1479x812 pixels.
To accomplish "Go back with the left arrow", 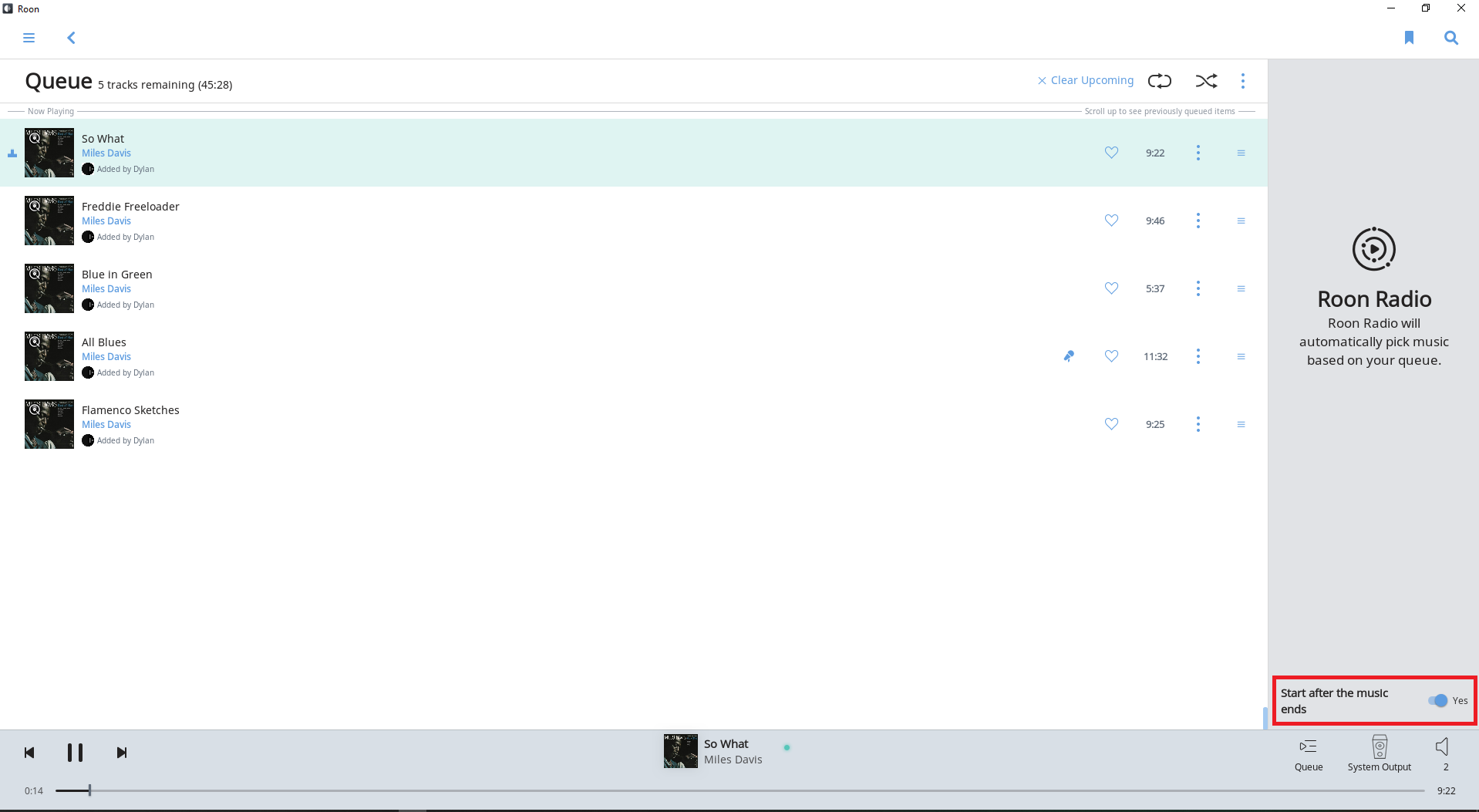I will click(71, 38).
